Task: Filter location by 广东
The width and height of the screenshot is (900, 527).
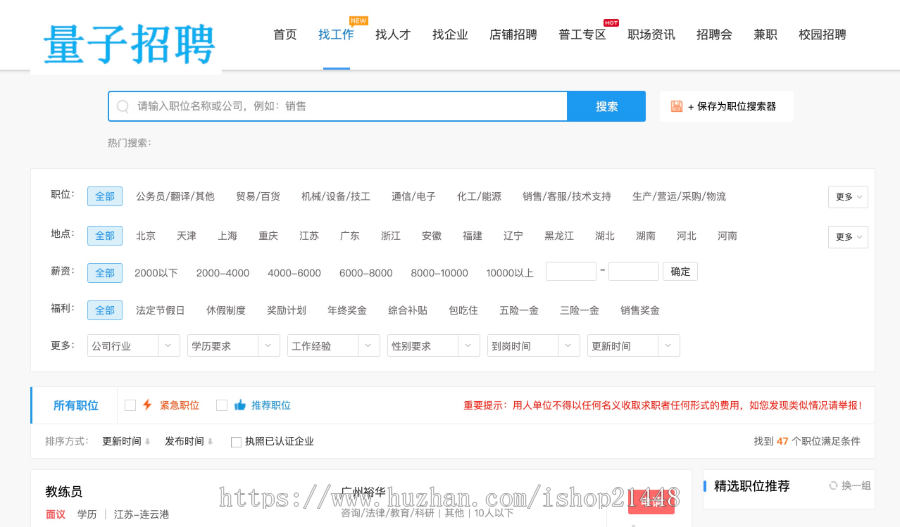Action: click(350, 236)
